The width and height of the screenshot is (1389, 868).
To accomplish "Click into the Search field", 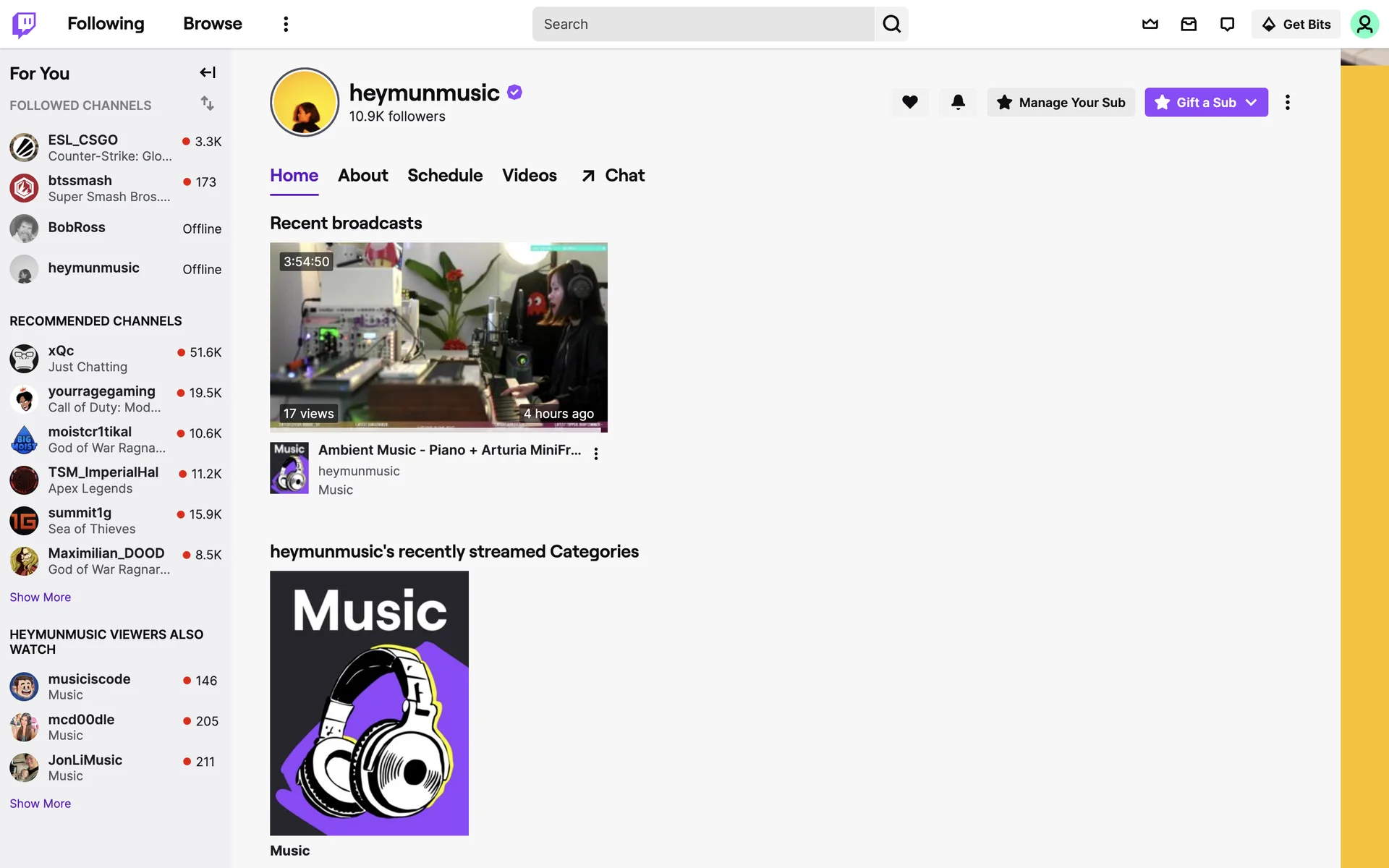I will (x=702, y=24).
